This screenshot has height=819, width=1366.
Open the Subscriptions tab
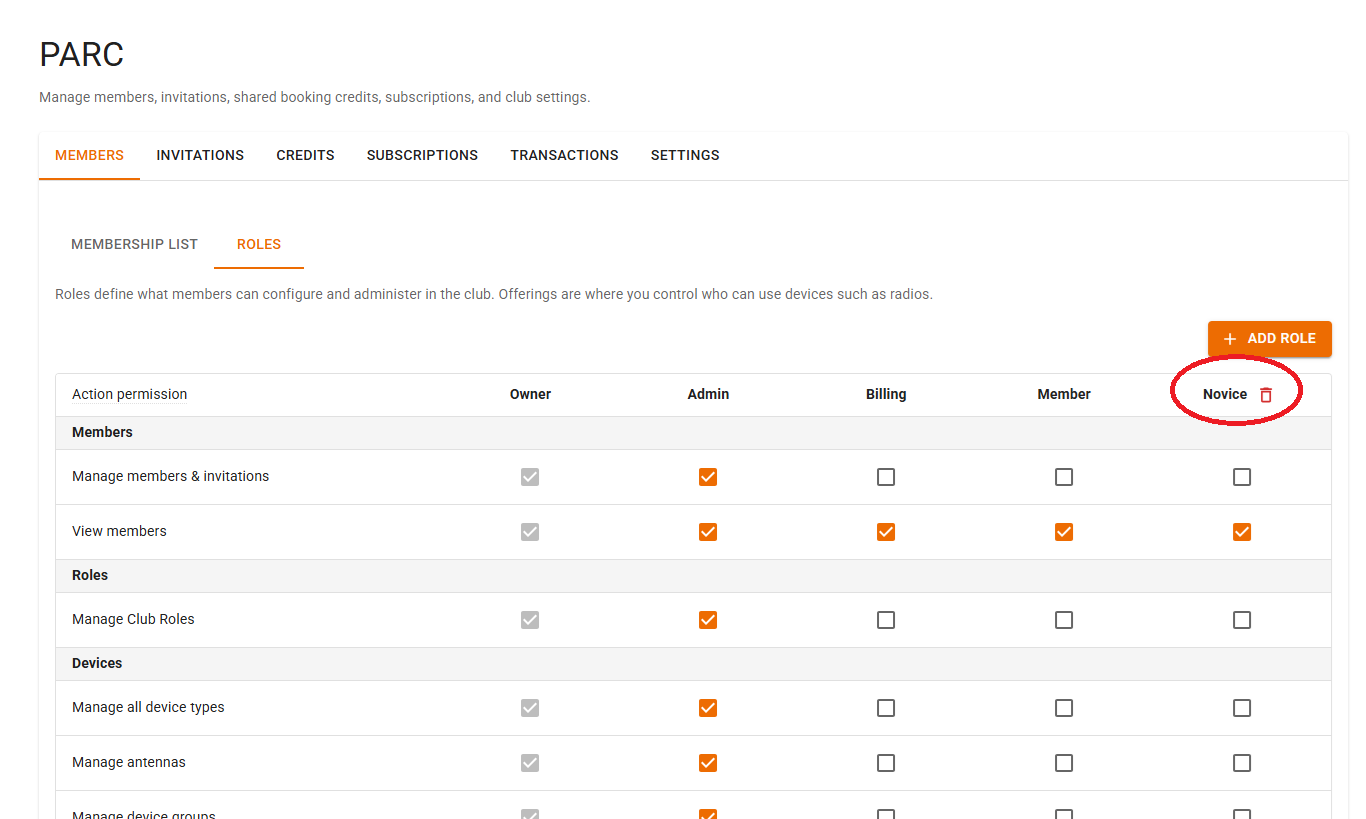[x=422, y=155]
